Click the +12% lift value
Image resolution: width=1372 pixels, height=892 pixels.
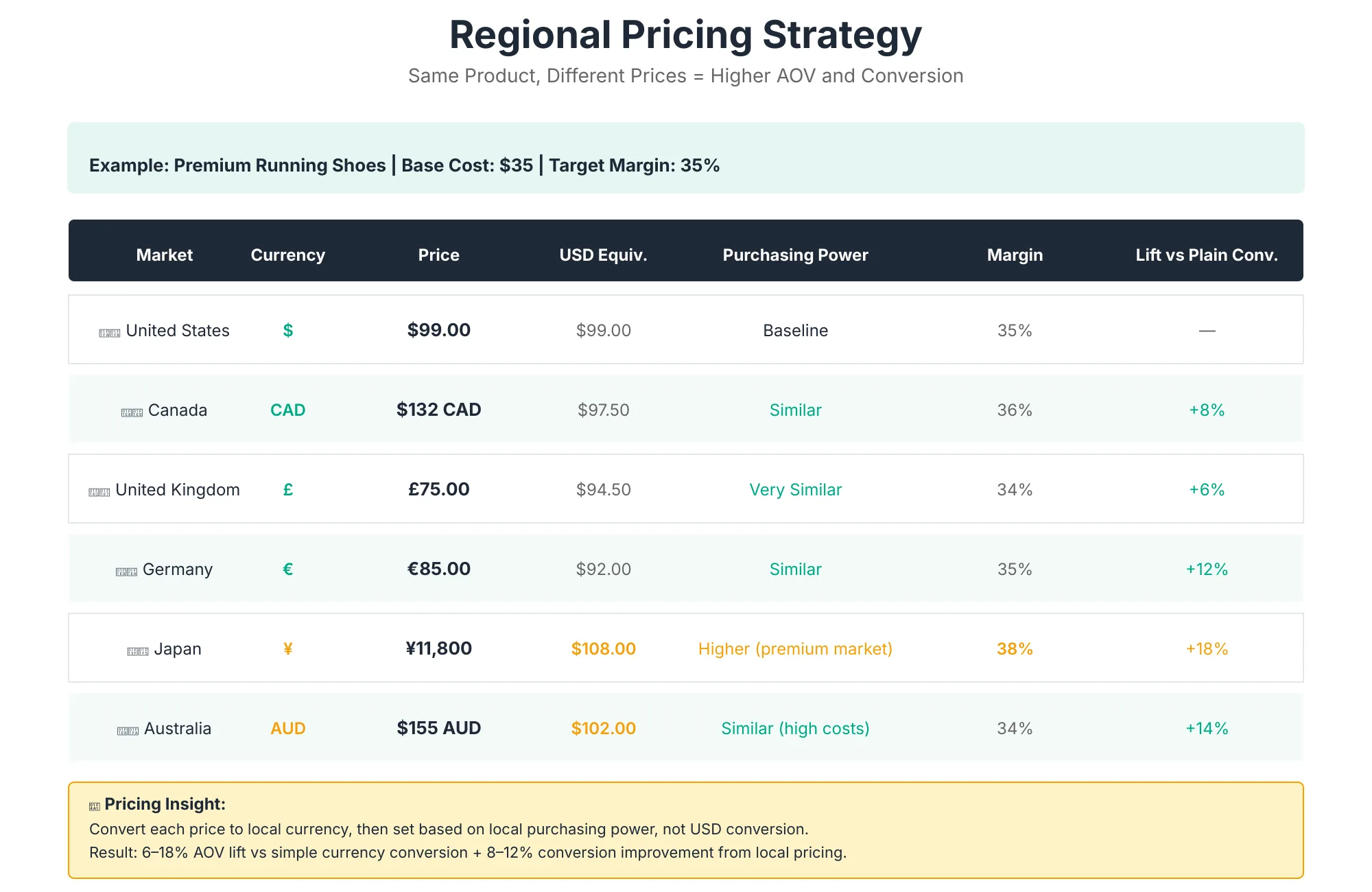[1207, 569]
